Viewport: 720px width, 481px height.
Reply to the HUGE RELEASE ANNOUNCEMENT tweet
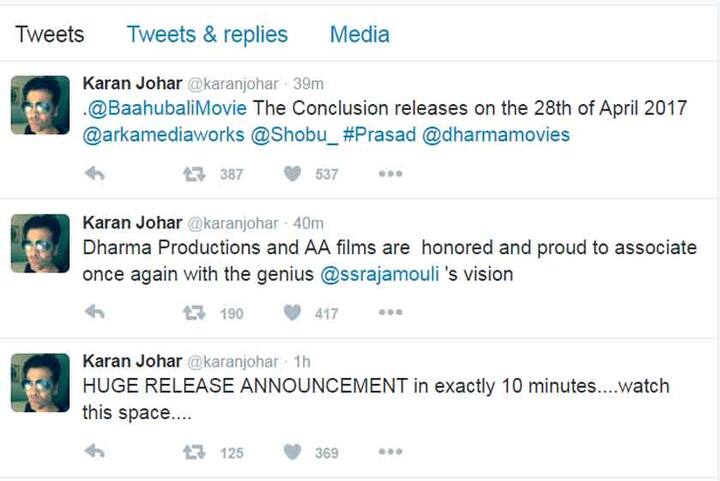[x=95, y=452]
